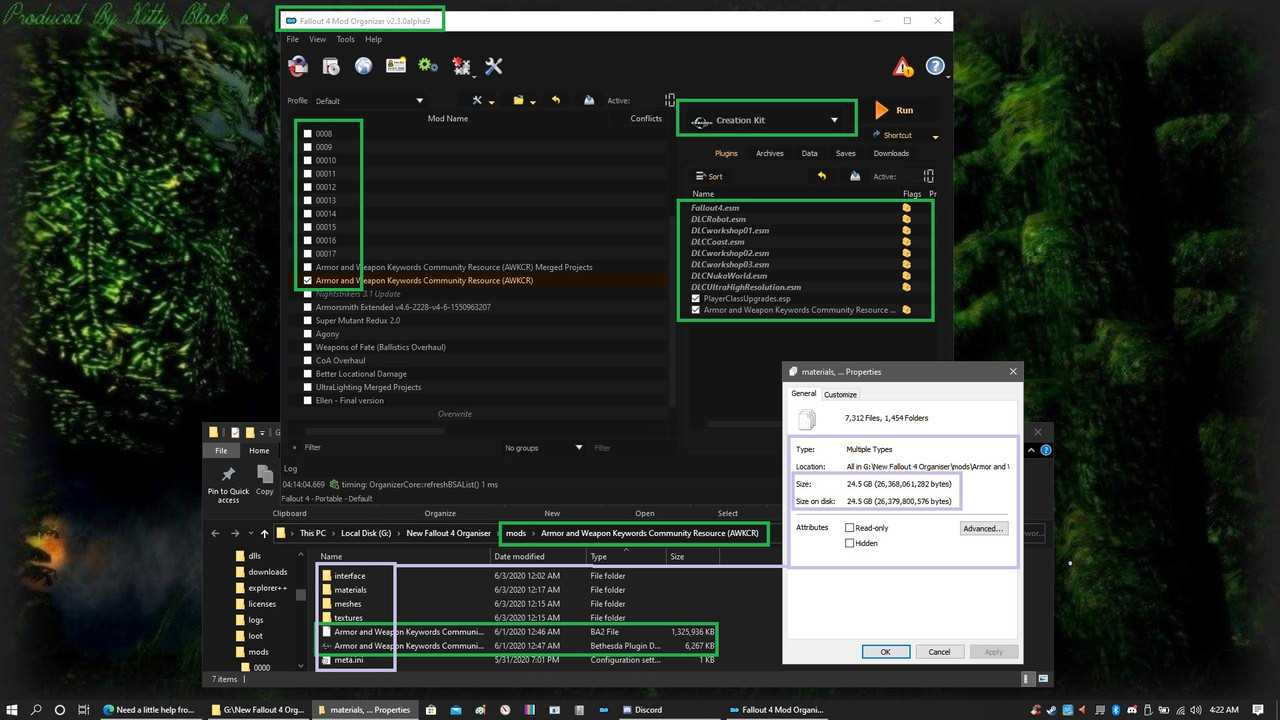Switch to the Downloads tab
Viewport: 1280px width, 720px height.
point(891,153)
